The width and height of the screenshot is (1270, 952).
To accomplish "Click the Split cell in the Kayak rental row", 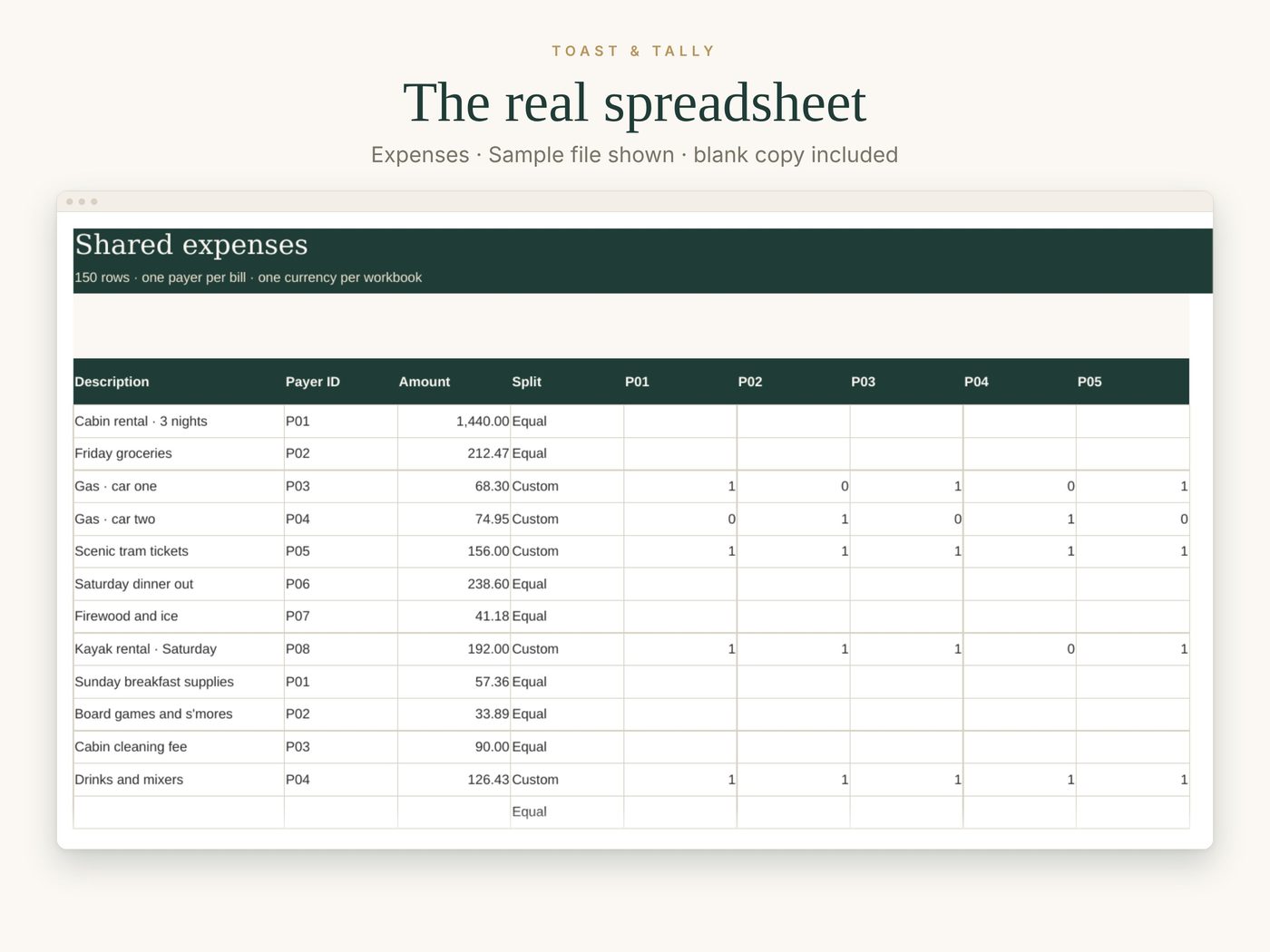I will [x=567, y=650].
